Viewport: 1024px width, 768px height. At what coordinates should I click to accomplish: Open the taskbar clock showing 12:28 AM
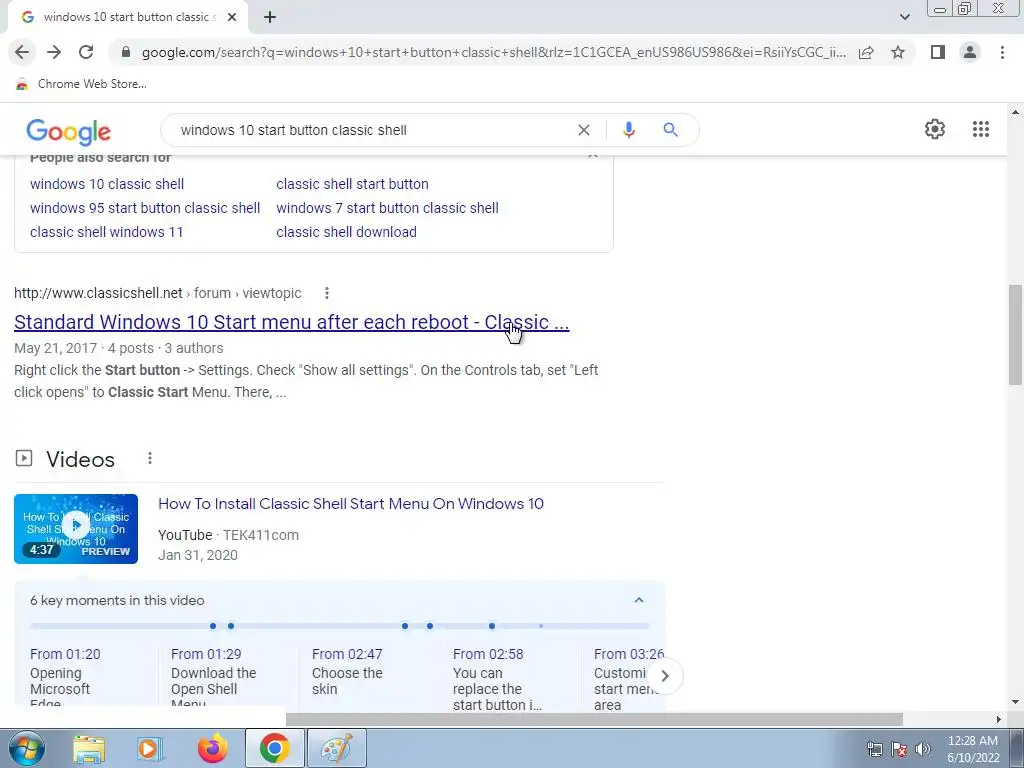pyautogui.click(x=972, y=749)
